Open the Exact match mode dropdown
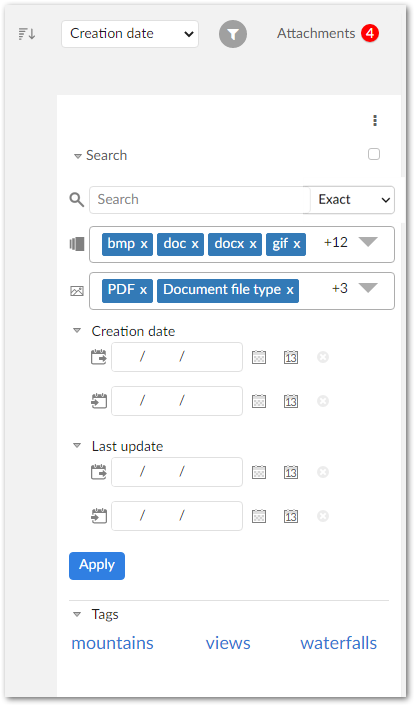This screenshot has width=415, height=706. pyautogui.click(x=352, y=199)
